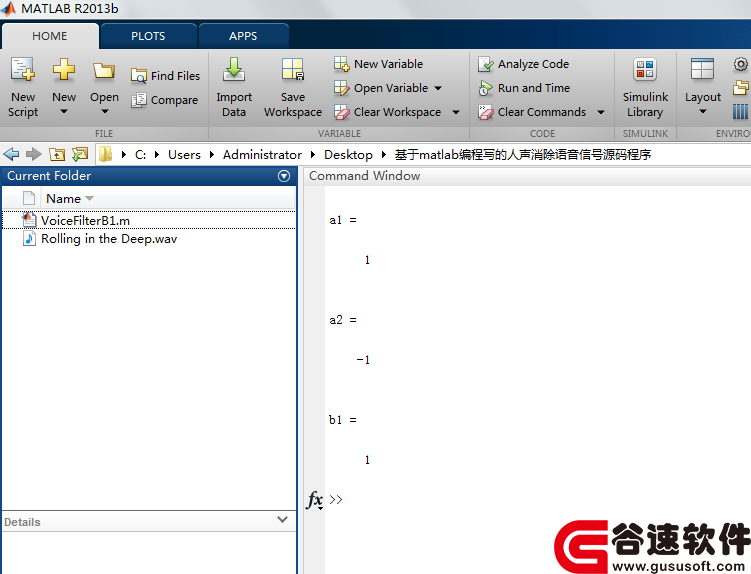751x574 pixels.
Task: Click the Clear Workspace eraser icon
Action: pos(342,112)
